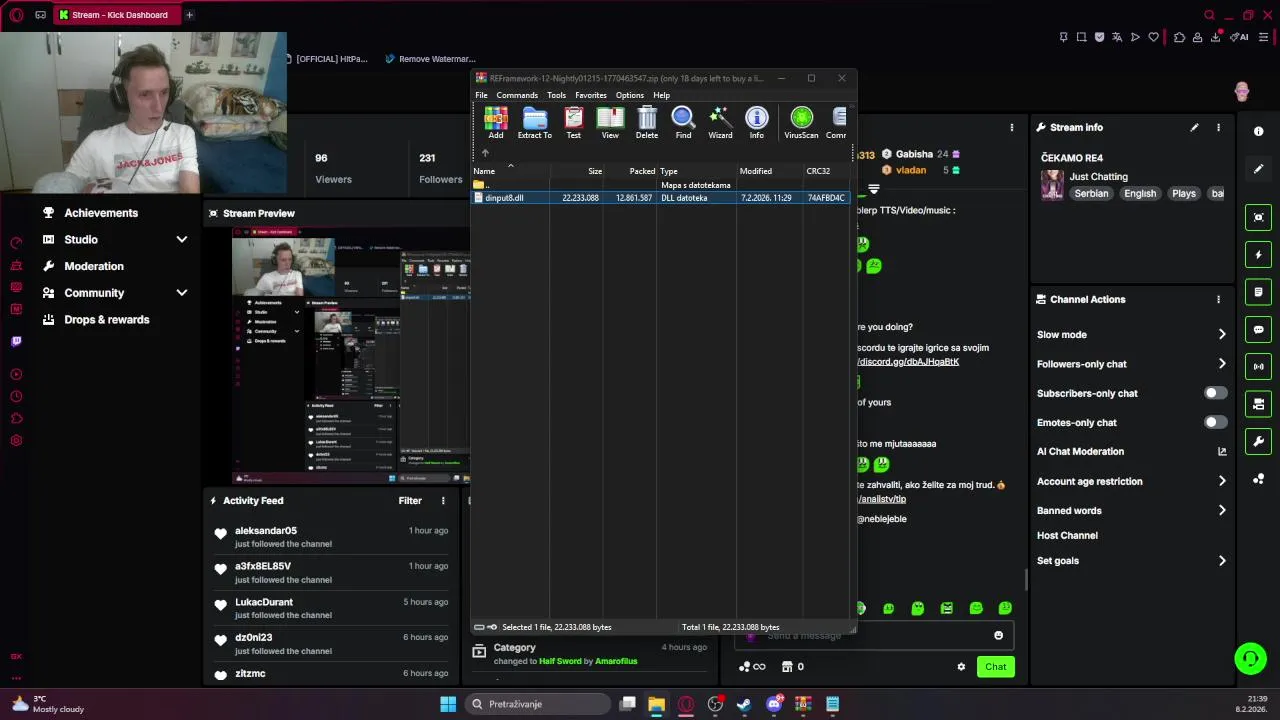Select the parent folder '..' row
This screenshot has height=720, width=1280.
661,185
